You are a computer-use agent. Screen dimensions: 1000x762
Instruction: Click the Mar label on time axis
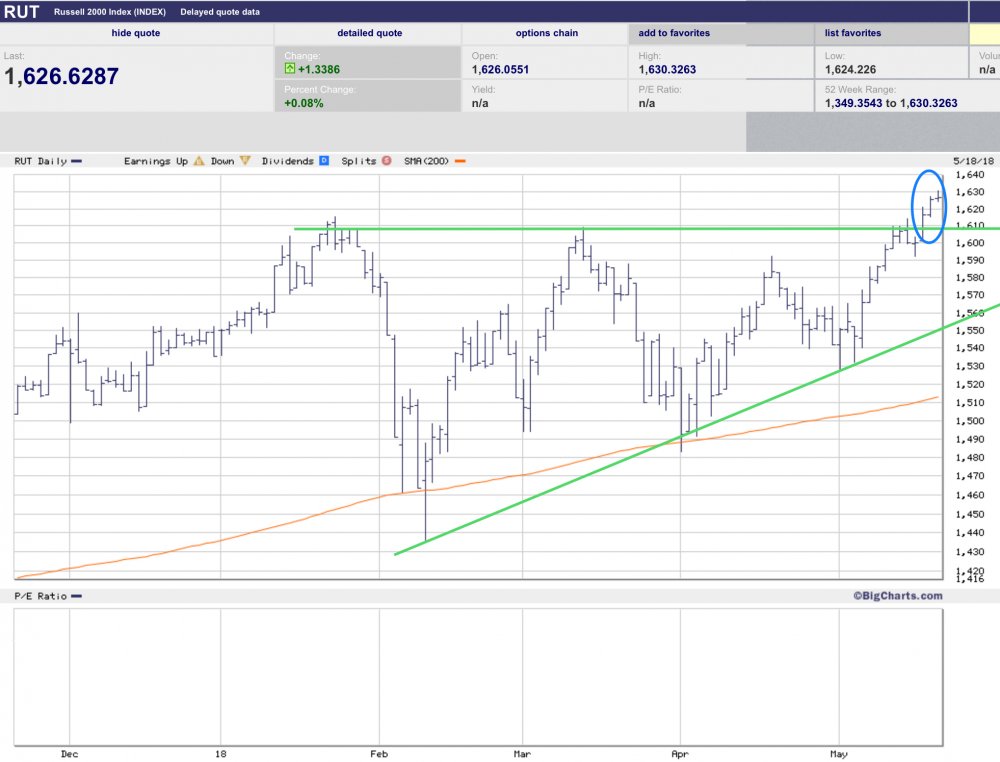(522, 754)
